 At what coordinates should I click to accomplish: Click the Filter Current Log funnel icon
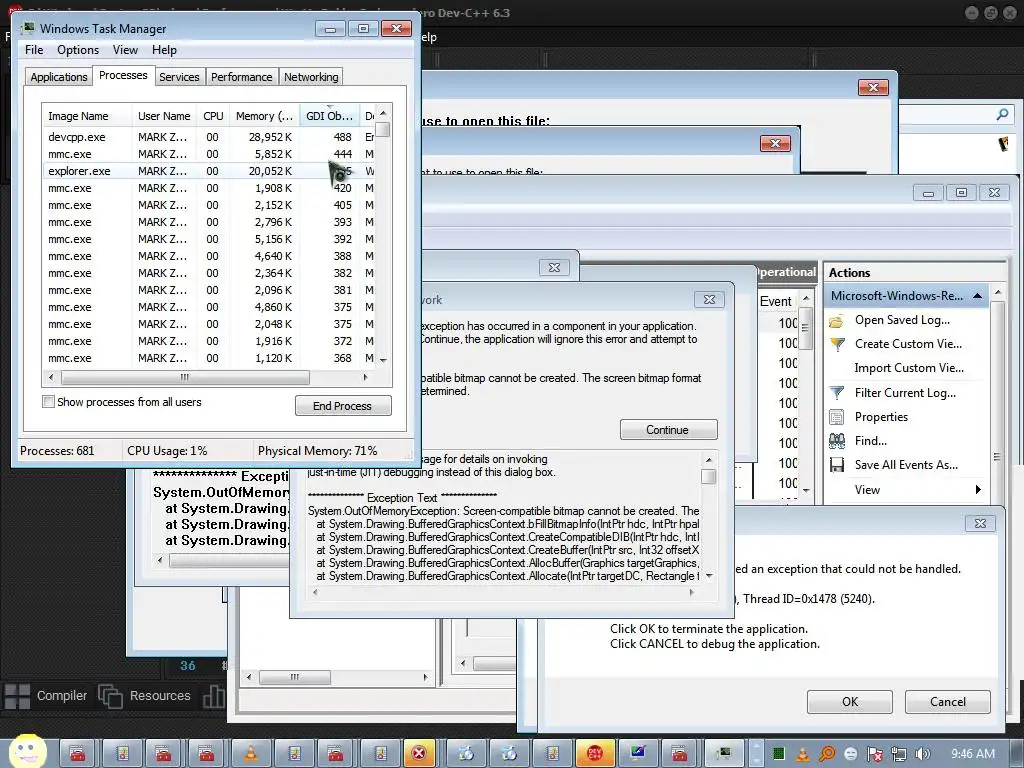(837, 392)
